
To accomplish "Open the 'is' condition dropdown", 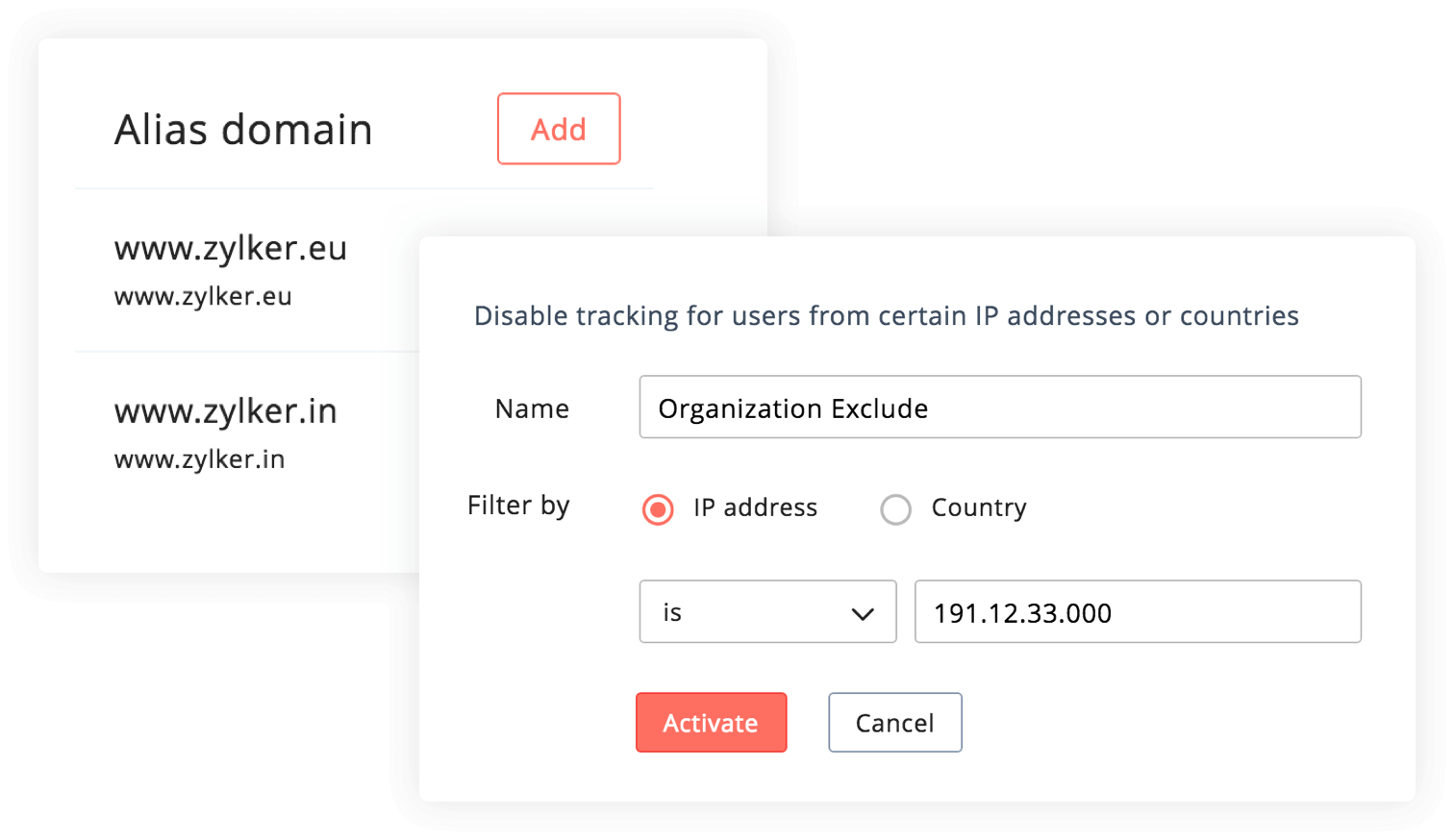I will point(766,612).
